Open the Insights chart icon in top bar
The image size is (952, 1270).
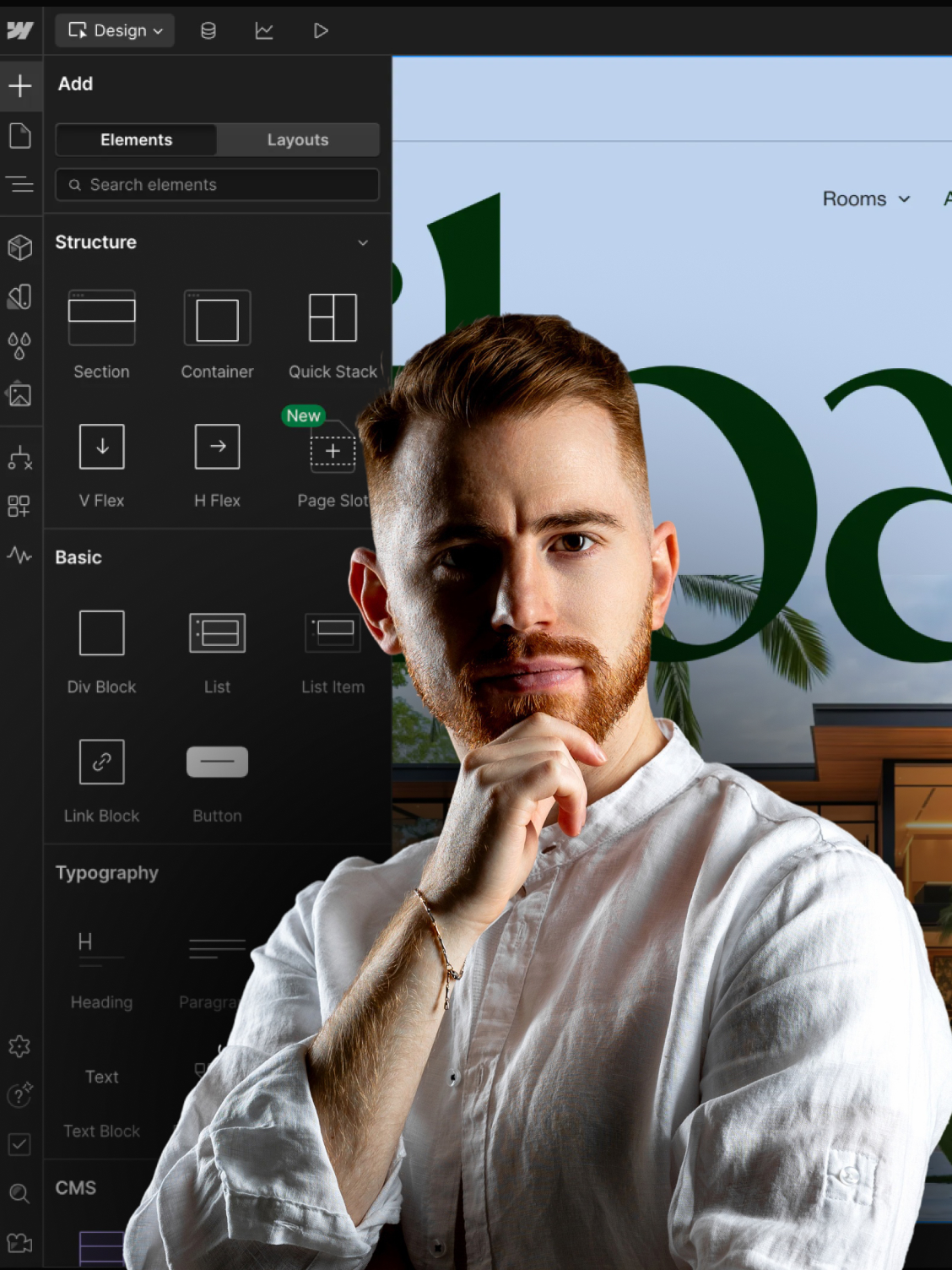point(264,30)
